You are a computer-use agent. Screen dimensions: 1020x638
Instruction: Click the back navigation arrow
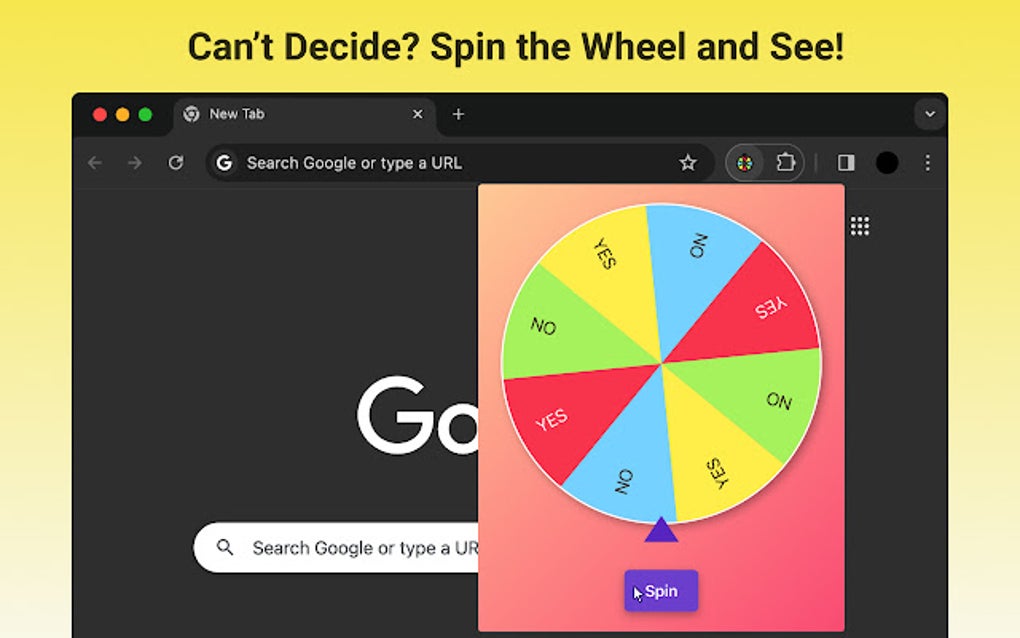94,162
